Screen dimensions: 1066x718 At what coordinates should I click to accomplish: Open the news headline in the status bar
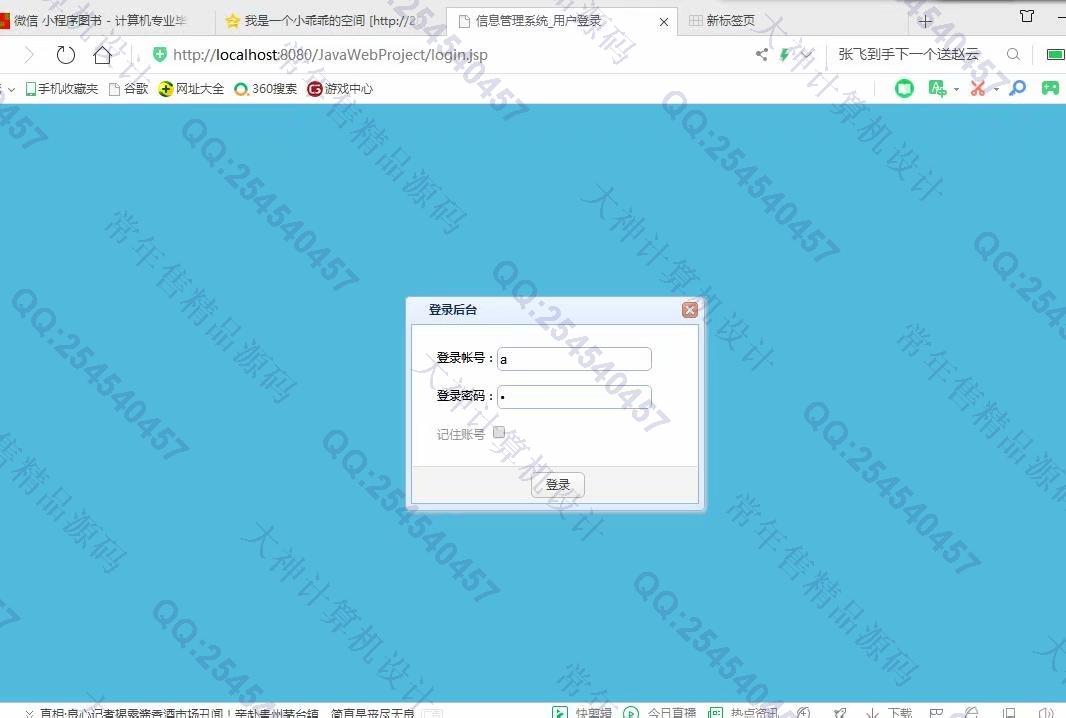point(227,713)
